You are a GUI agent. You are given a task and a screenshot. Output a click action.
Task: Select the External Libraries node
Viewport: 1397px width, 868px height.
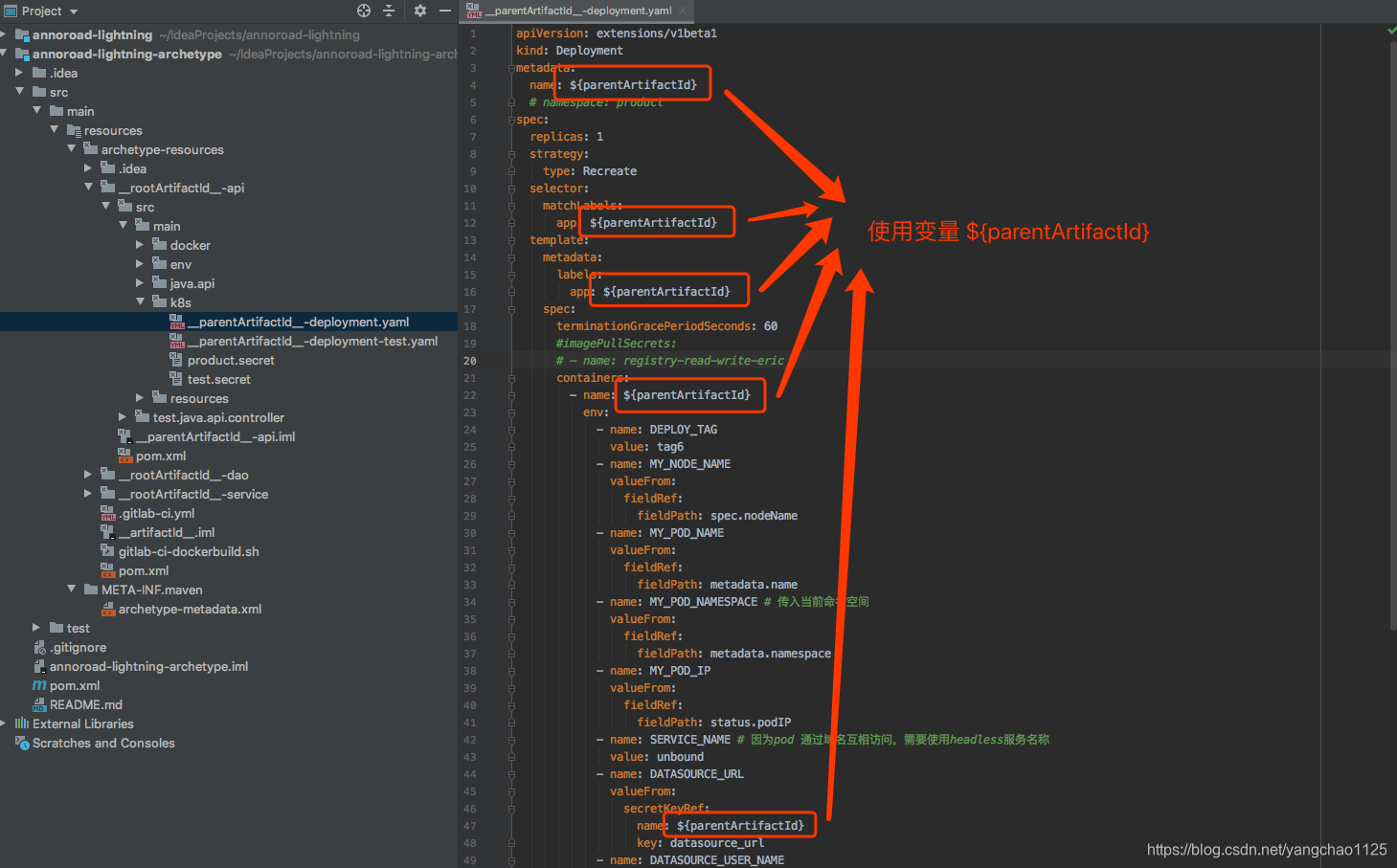click(x=82, y=723)
